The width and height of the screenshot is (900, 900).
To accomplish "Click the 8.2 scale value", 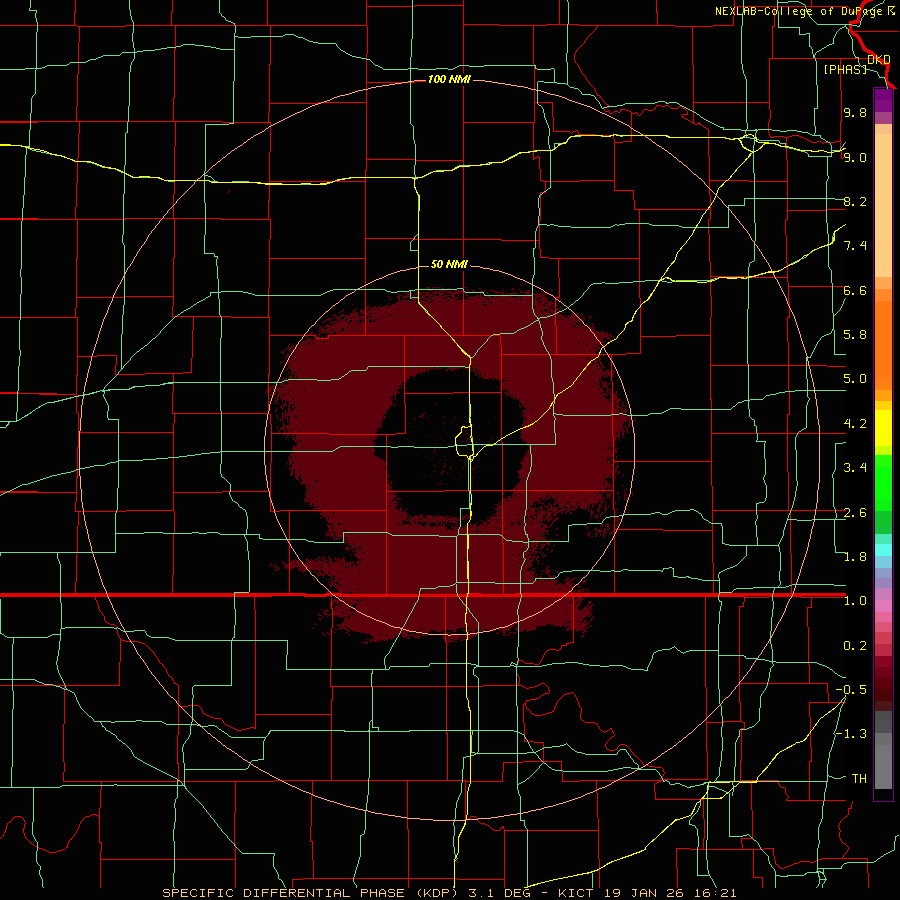I will click(855, 201).
